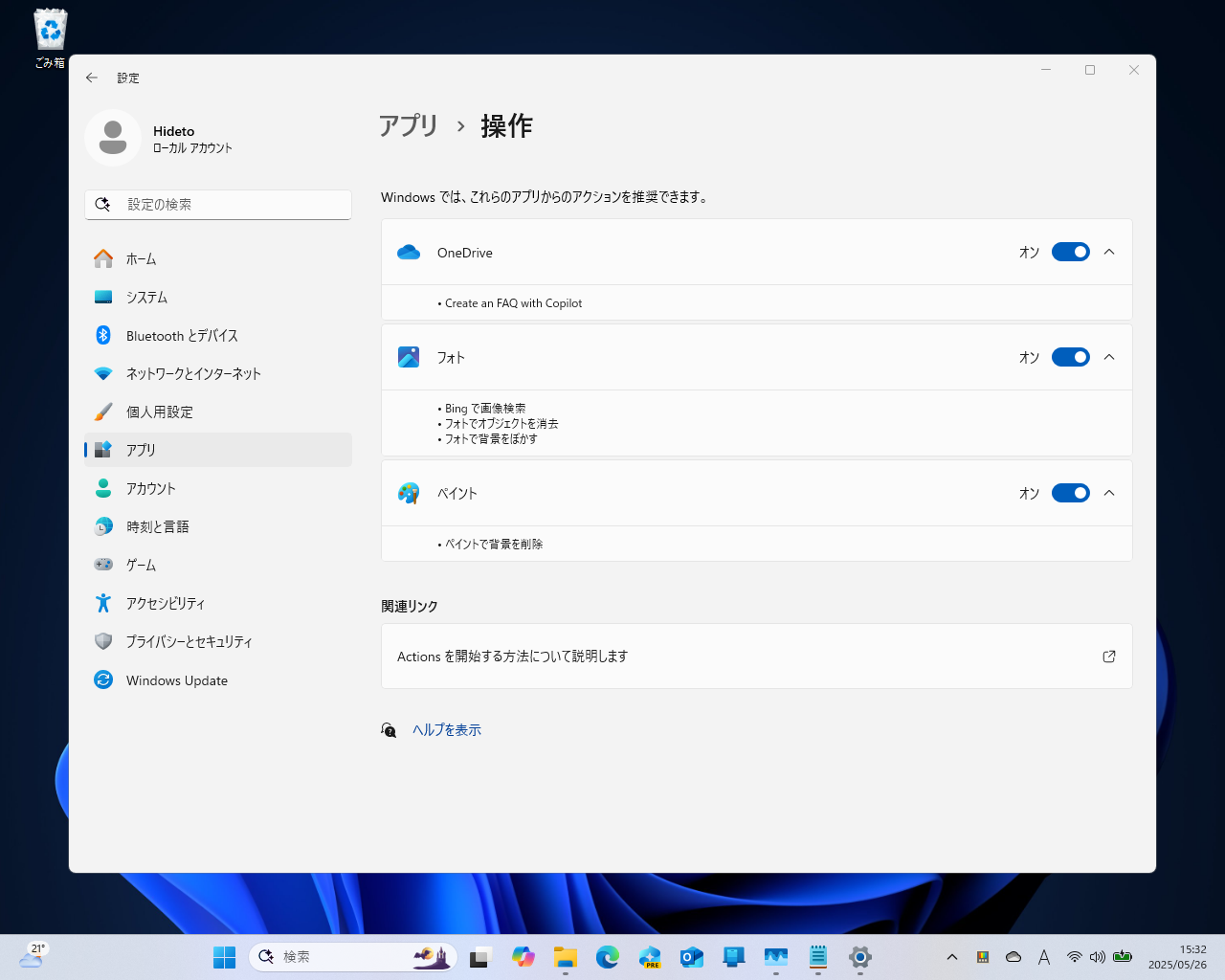The width and height of the screenshot is (1225, 980).
Task: Open Task View from the taskbar
Action: pos(481,957)
